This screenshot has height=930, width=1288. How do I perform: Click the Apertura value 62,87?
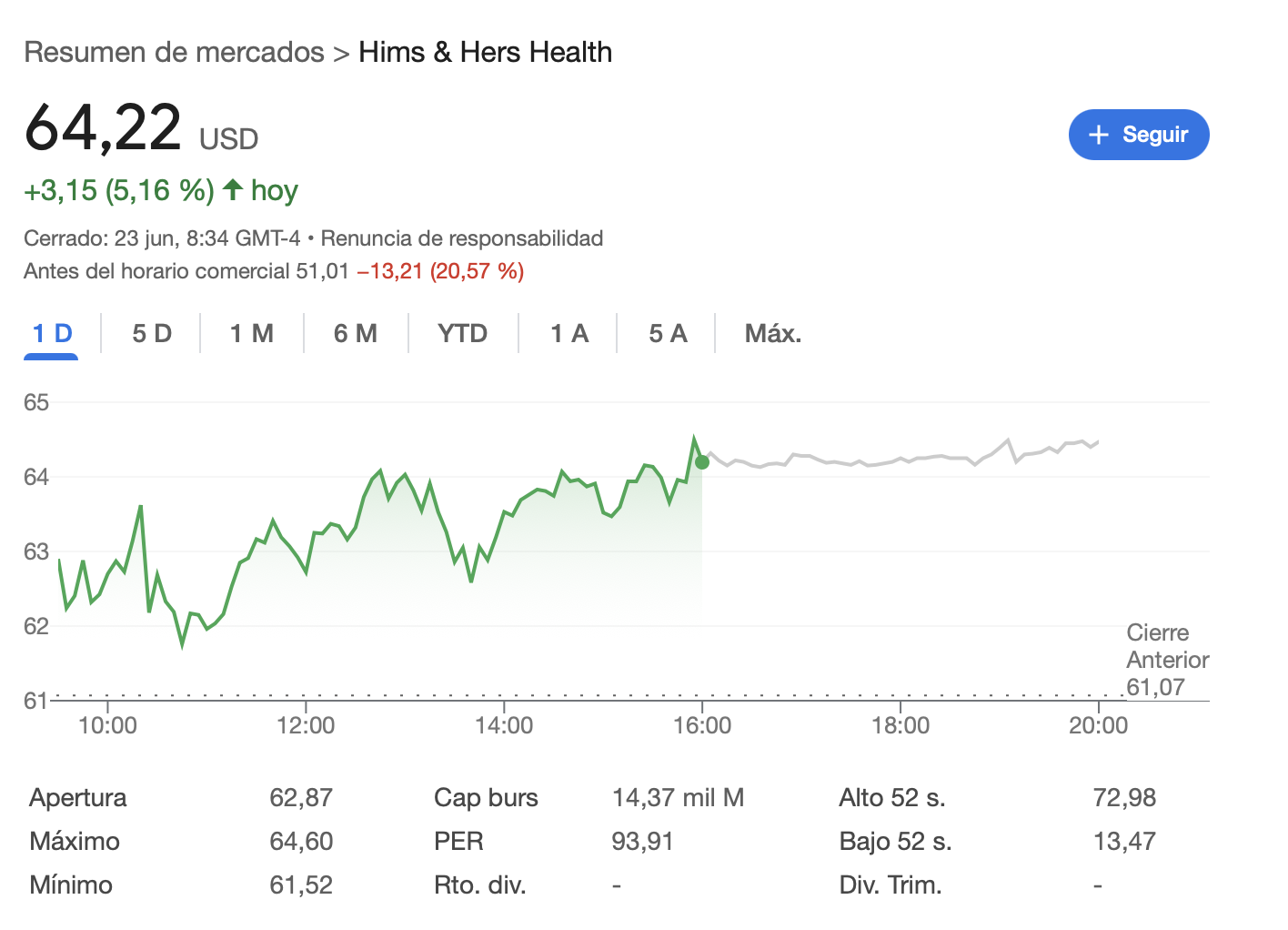[x=301, y=798]
